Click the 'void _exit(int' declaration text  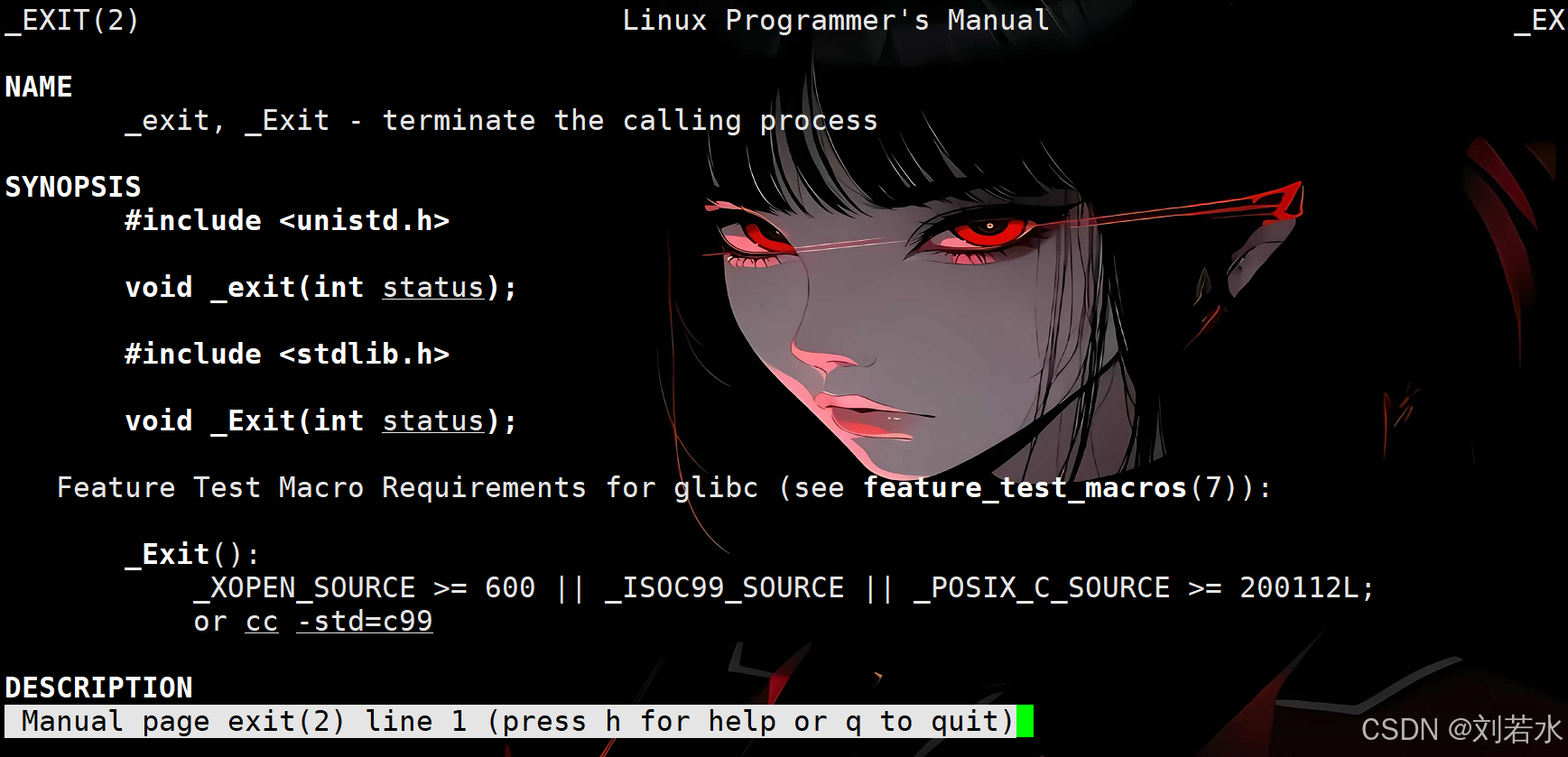(x=245, y=288)
